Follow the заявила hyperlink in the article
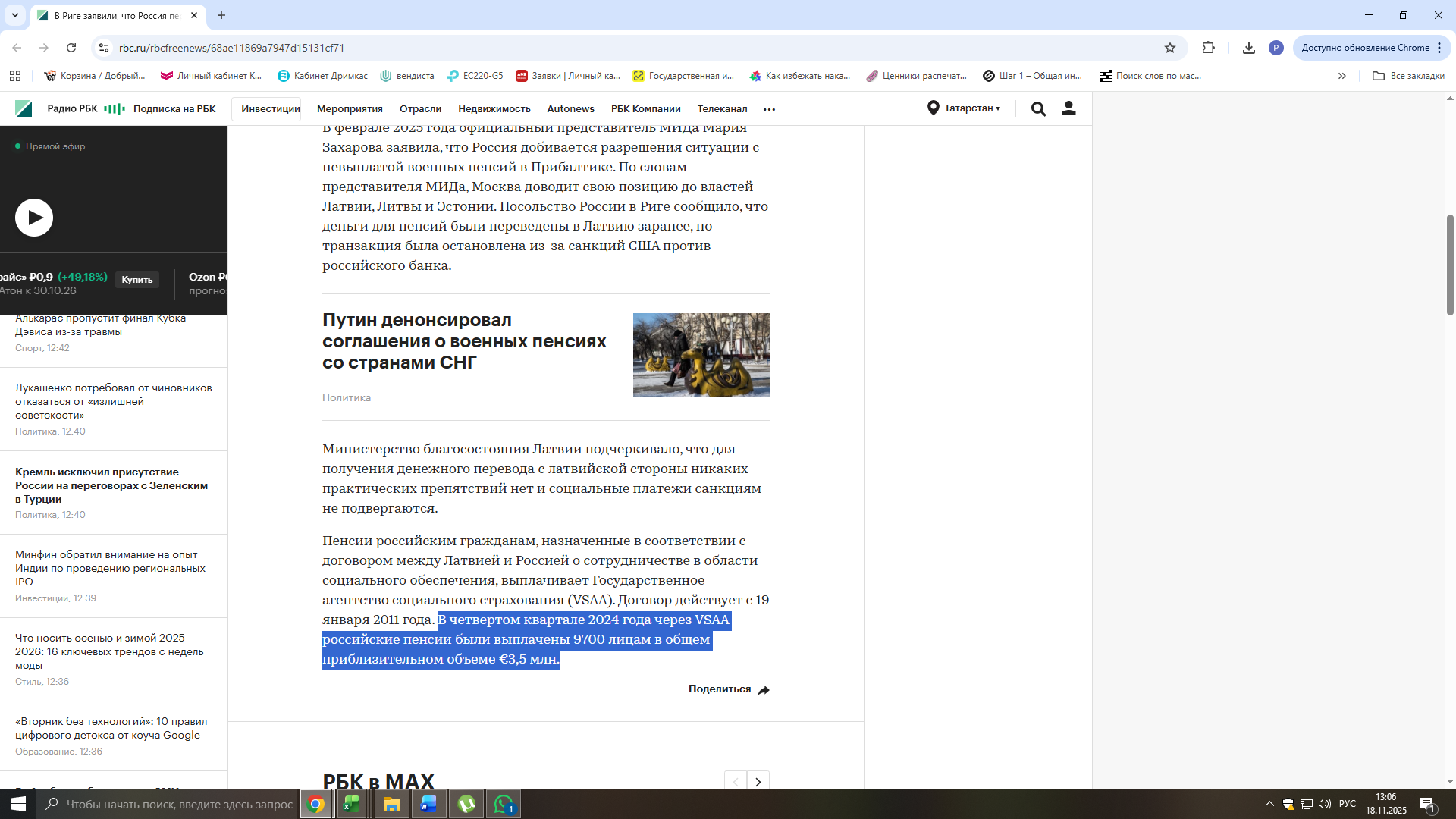Image resolution: width=1456 pixels, height=819 pixels. tap(412, 147)
